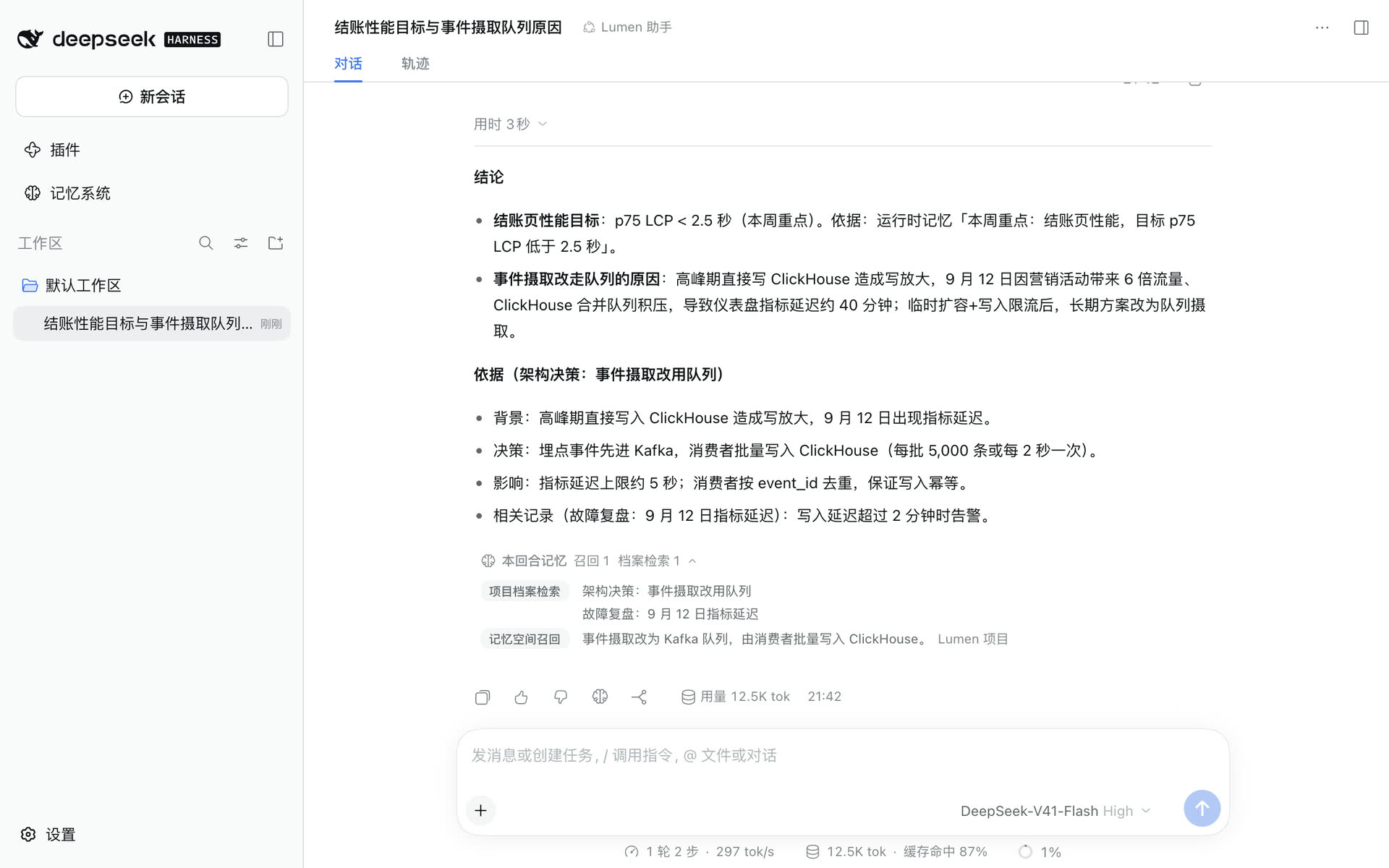Click the Lumen 项目 label in memory recall
The image size is (1389, 868).
[x=972, y=639]
